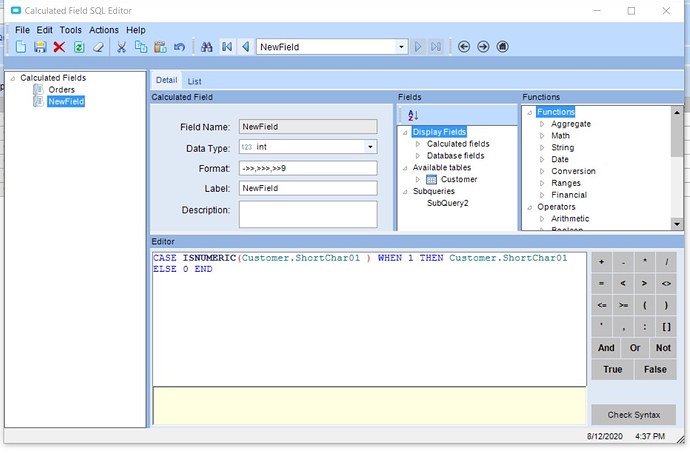
Task: Click the Description text box
Action: click(308, 214)
